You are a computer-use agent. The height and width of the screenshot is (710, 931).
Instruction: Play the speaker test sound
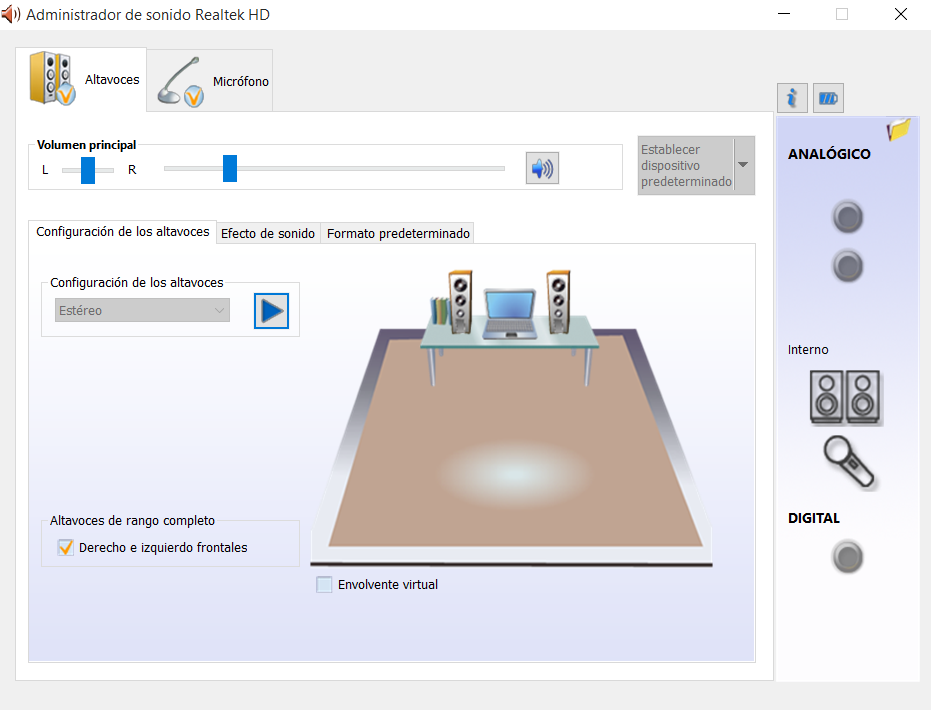point(271,310)
